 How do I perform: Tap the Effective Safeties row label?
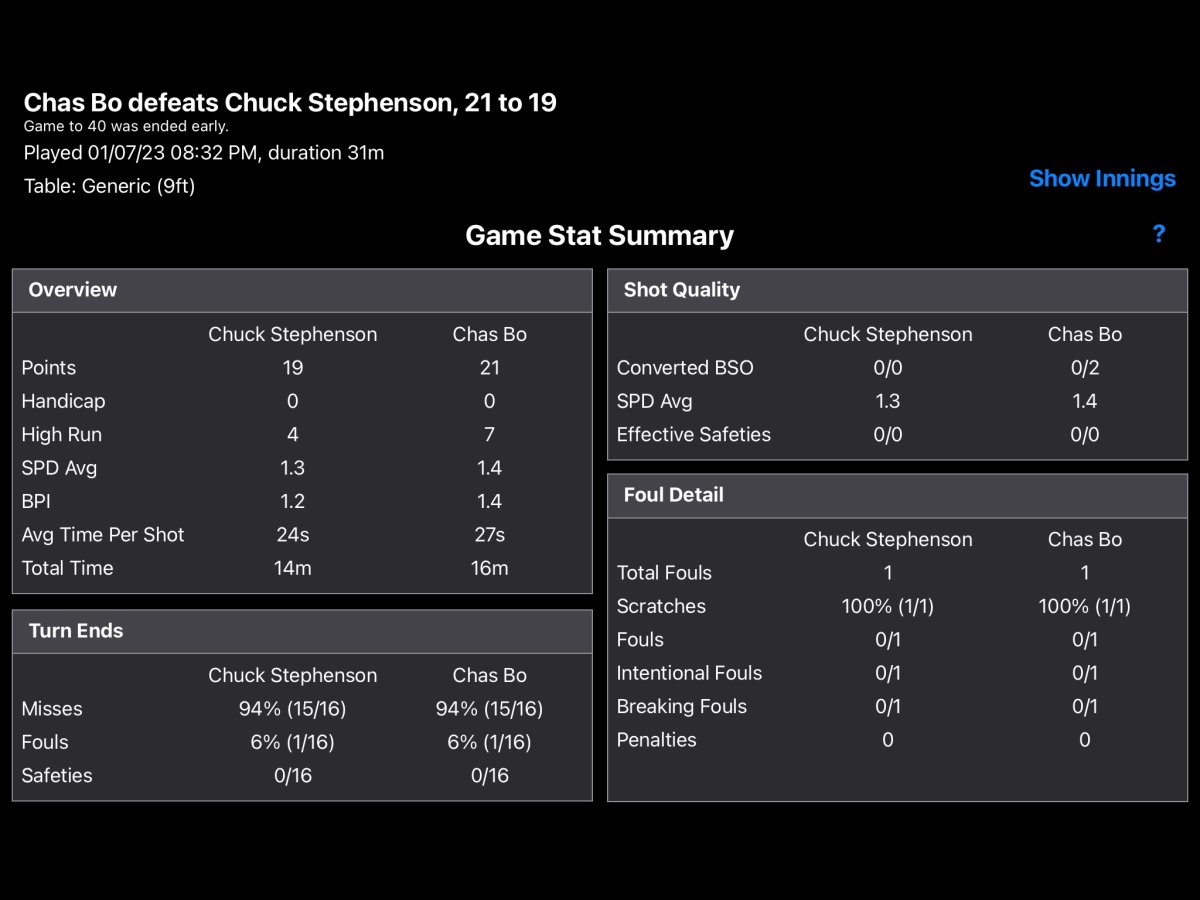(x=694, y=435)
